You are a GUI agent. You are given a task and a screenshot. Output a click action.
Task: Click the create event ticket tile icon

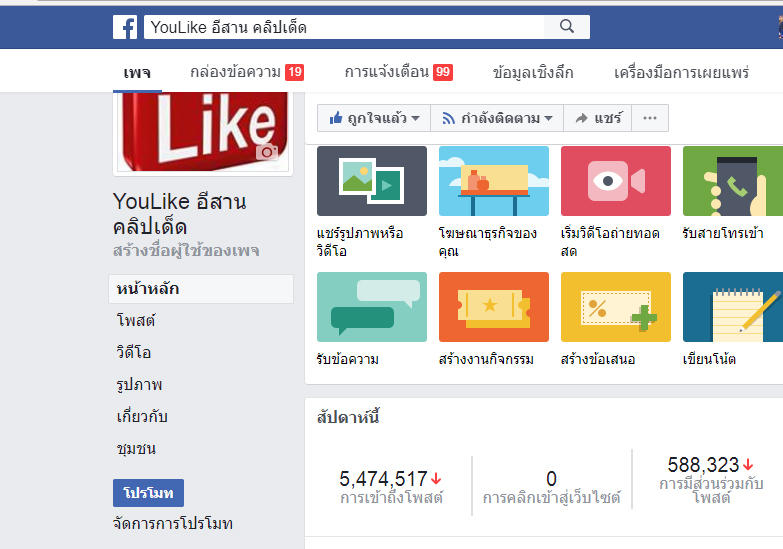(494, 307)
